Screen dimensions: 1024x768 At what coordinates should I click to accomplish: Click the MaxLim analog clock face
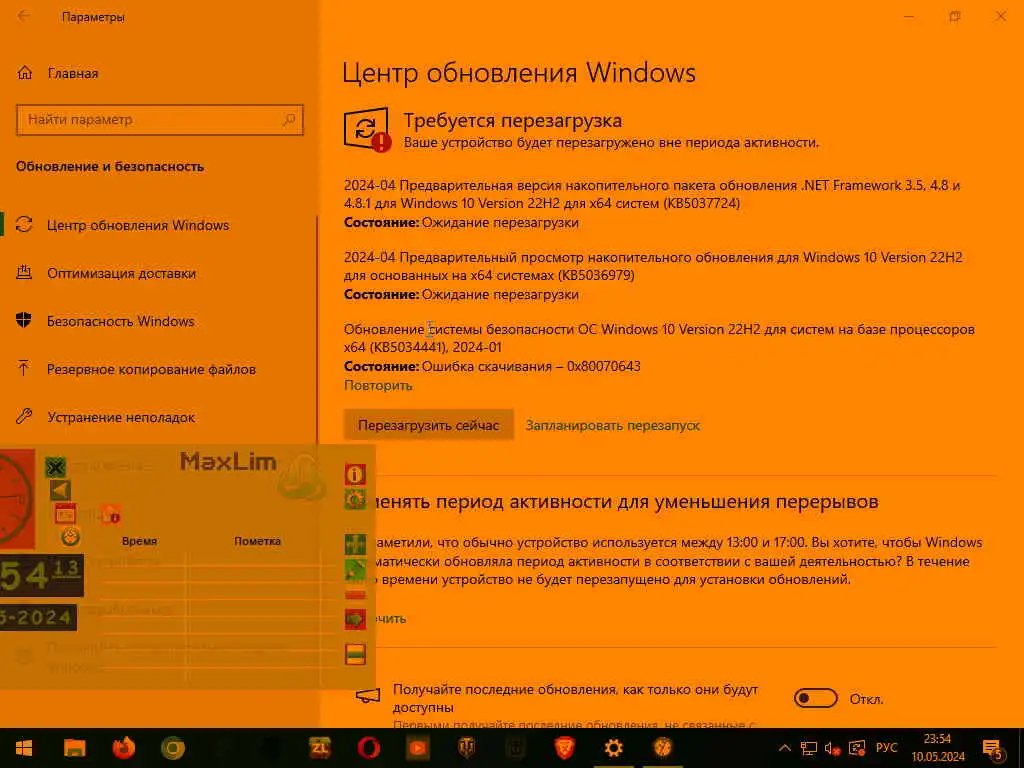click(x=17, y=499)
